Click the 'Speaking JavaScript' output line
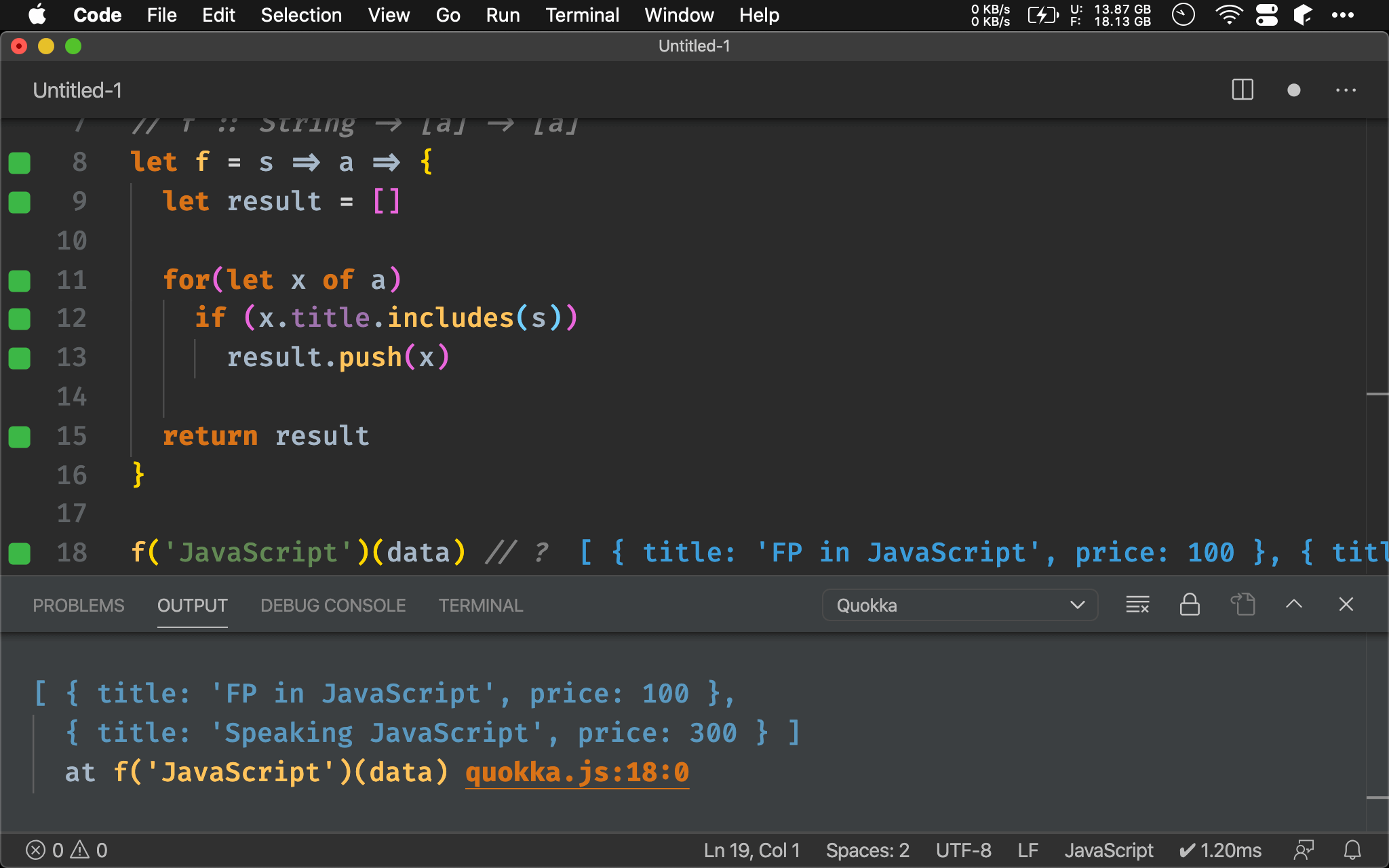This screenshot has height=868, width=1389. pyautogui.click(x=433, y=733)
